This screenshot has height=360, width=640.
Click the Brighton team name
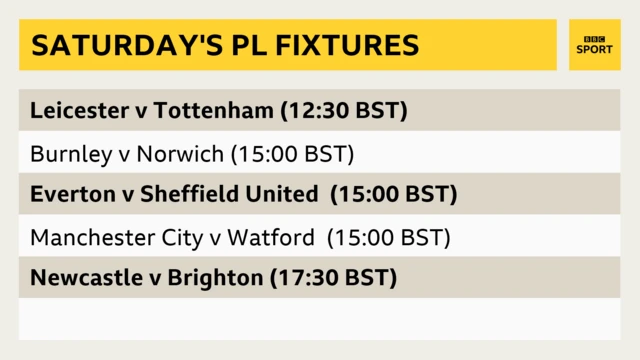215,278
